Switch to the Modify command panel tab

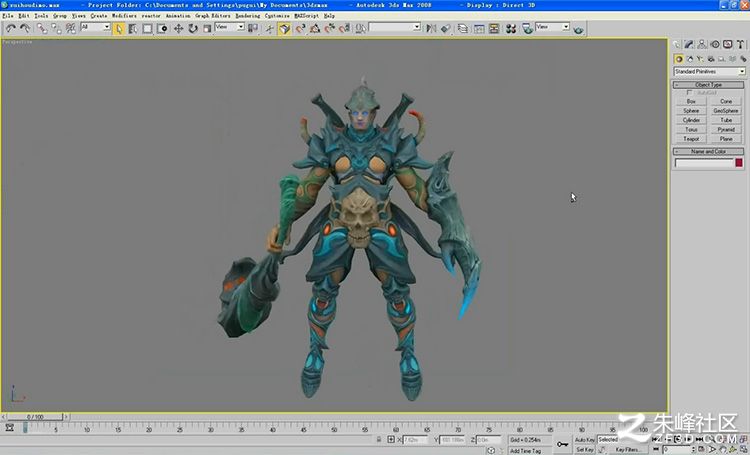pyautogui.click(x=689, y=44)
